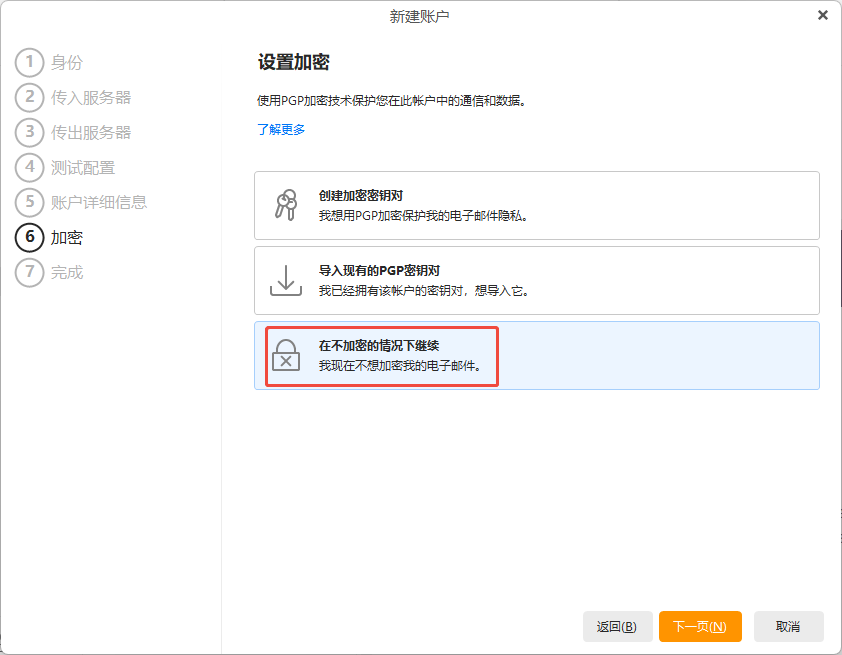Screen dimensions: 842x655
Task: Cancel setup with the 取消 button
Action: pyautogui.click(x=788, y=627)
